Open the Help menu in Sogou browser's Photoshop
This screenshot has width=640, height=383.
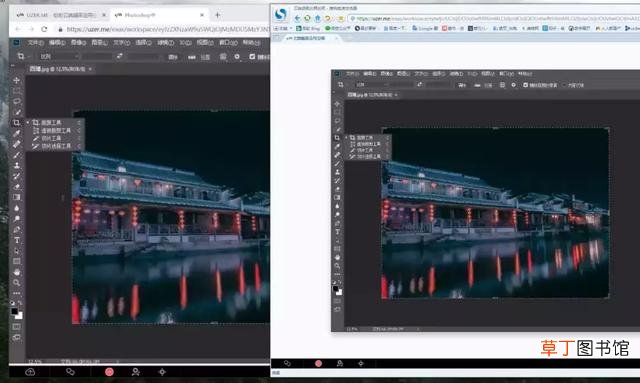[525, 73]
